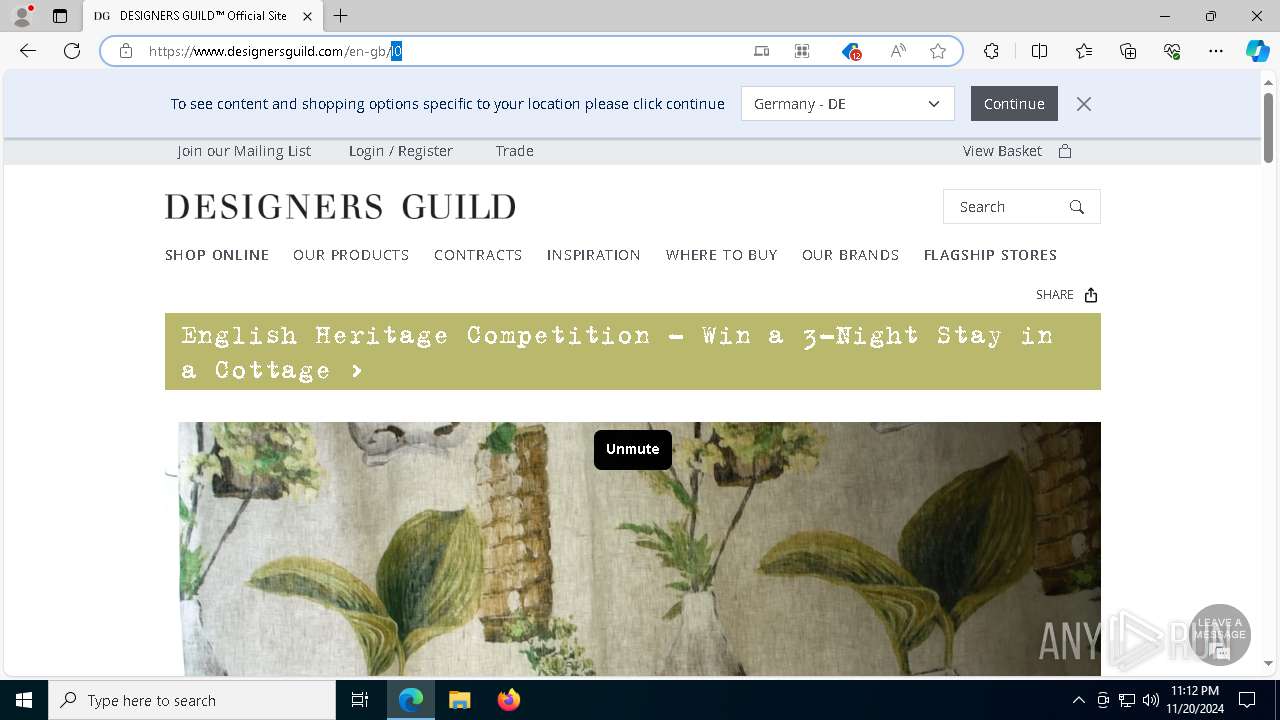Go back with the browser back arrow
Image resolution: width=1280 pixels, height=720 pixels.
click(28, 51)
